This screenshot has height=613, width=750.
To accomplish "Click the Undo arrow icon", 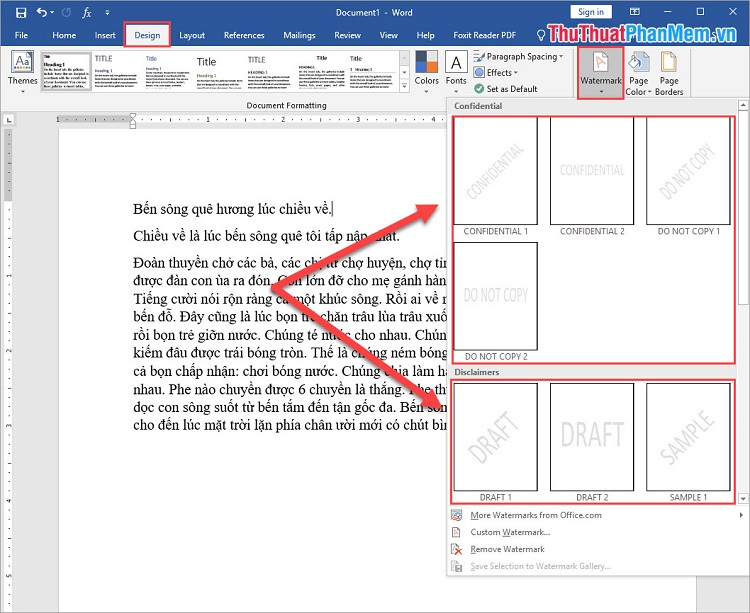I will coord(42,12).
